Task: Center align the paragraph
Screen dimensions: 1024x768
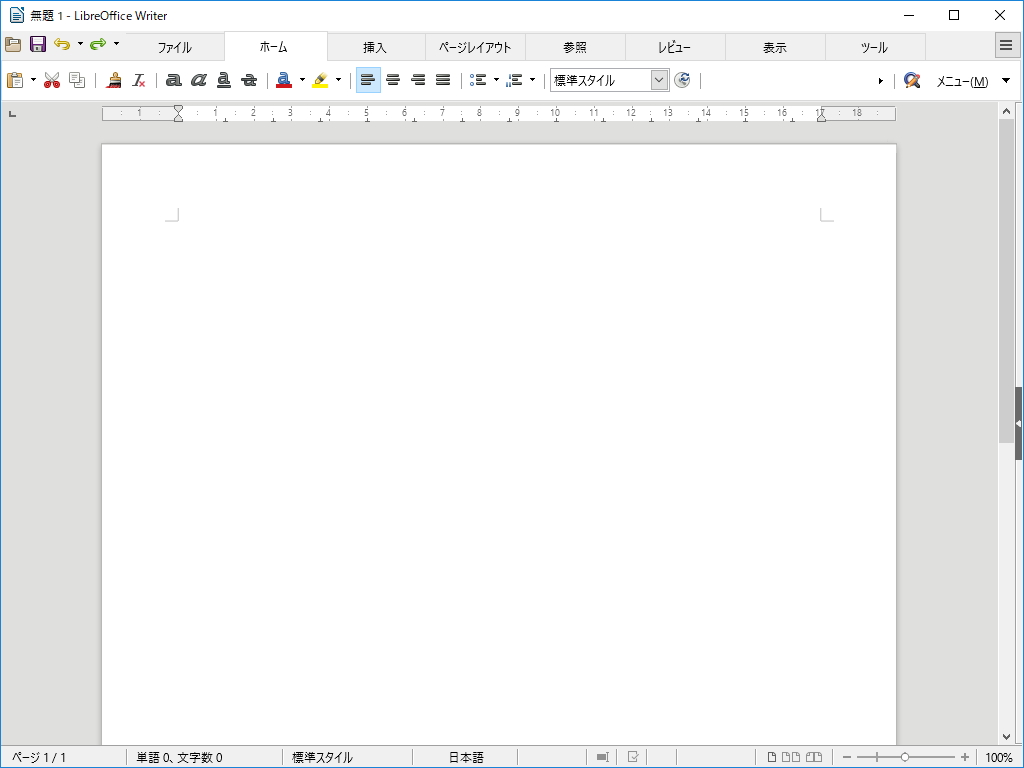Action: 393,80
